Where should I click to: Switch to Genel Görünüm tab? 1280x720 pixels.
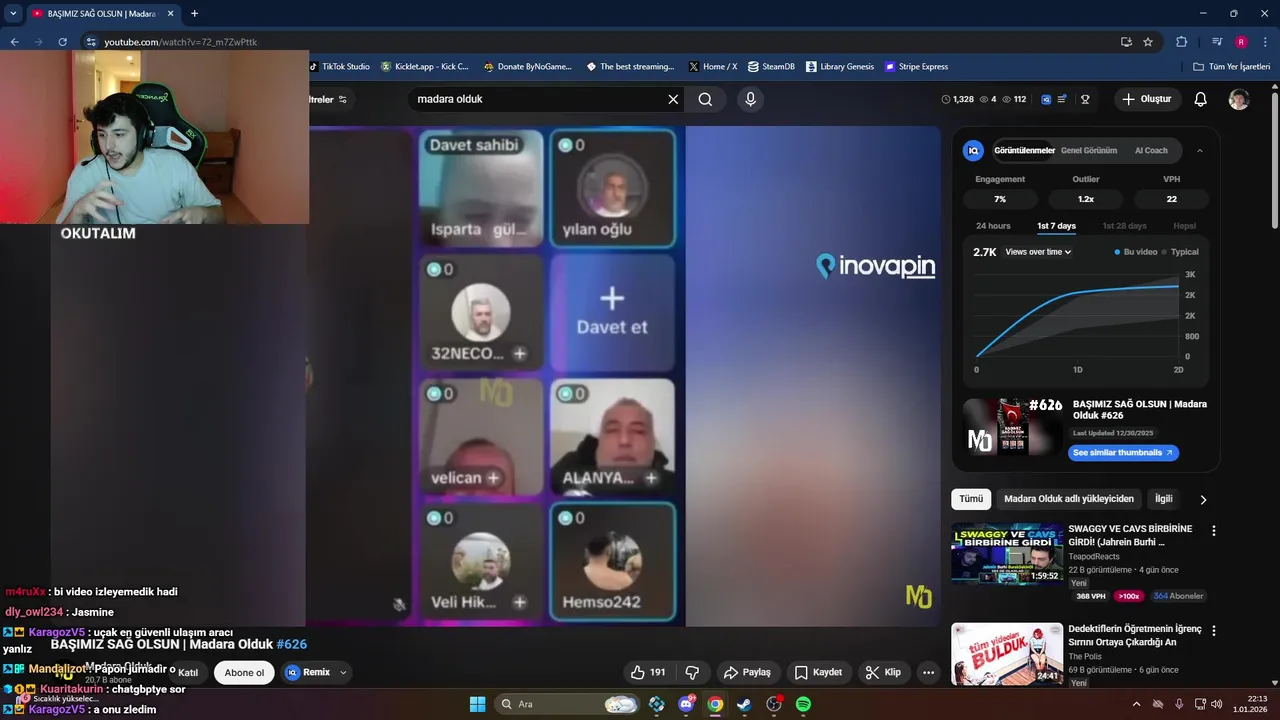pos(1089,150)
